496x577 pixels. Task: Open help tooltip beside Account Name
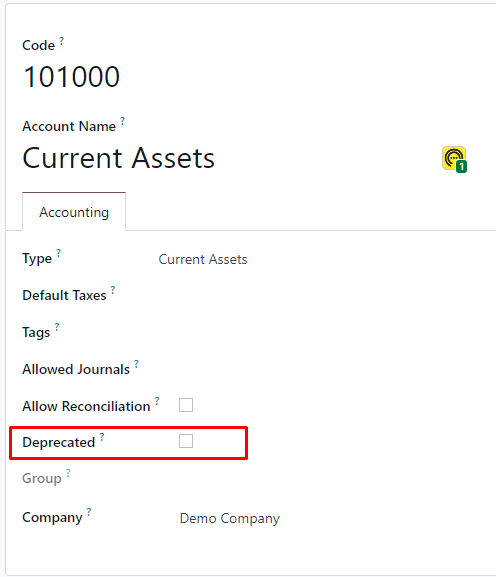click(x=123, y=121)
